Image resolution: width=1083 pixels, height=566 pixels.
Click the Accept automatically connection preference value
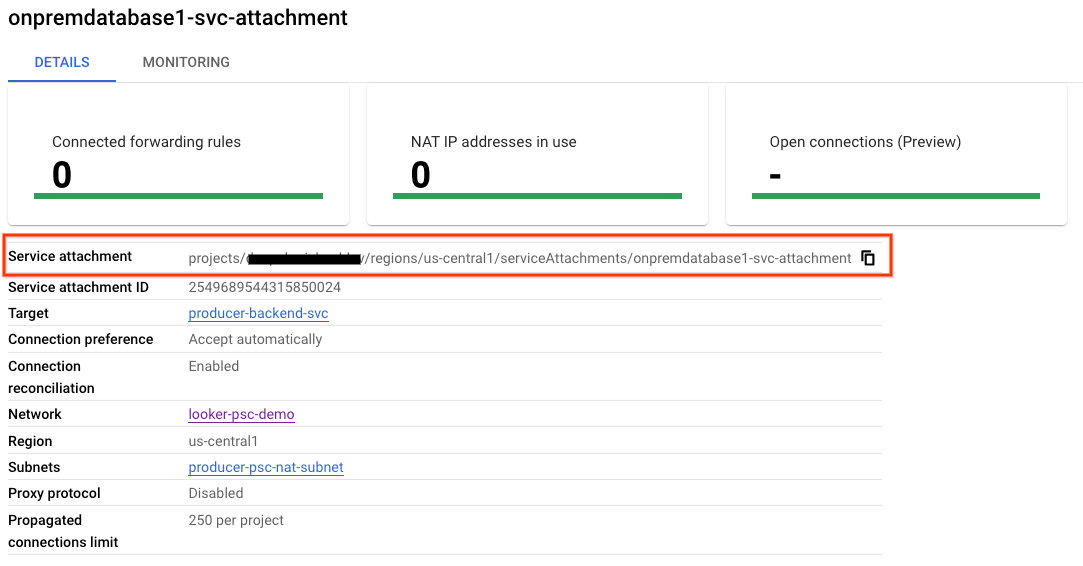coord(255,339)
